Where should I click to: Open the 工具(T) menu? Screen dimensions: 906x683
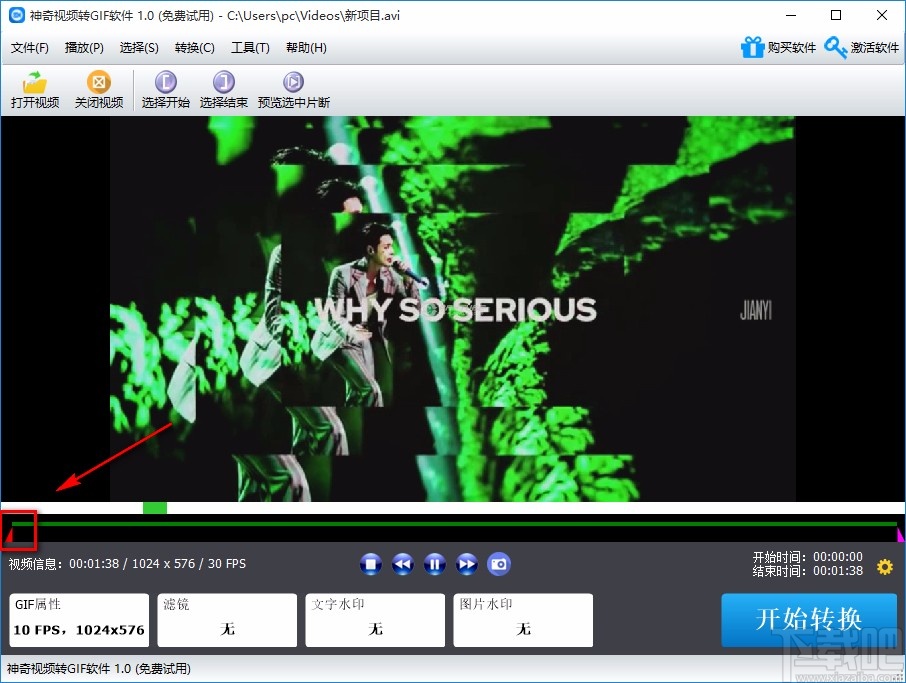pyautogui.click(x=250, y=48)
